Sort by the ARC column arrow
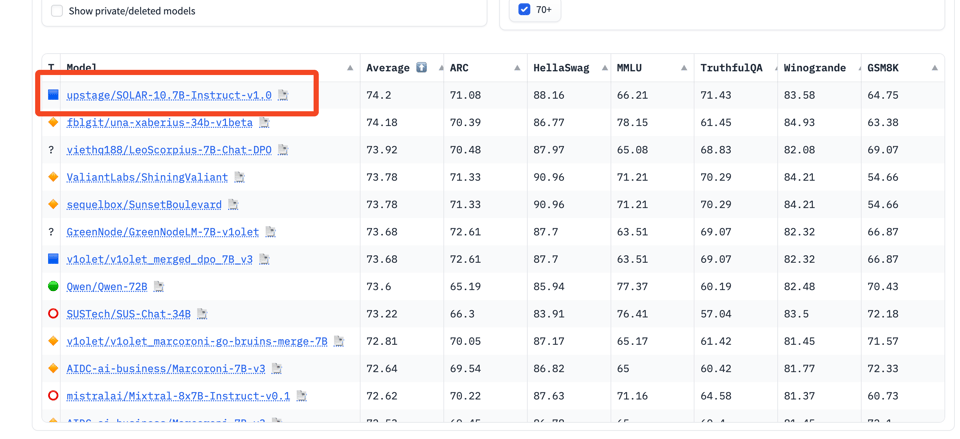Screen dimensions: 960x439 click(x=517, y=68)
